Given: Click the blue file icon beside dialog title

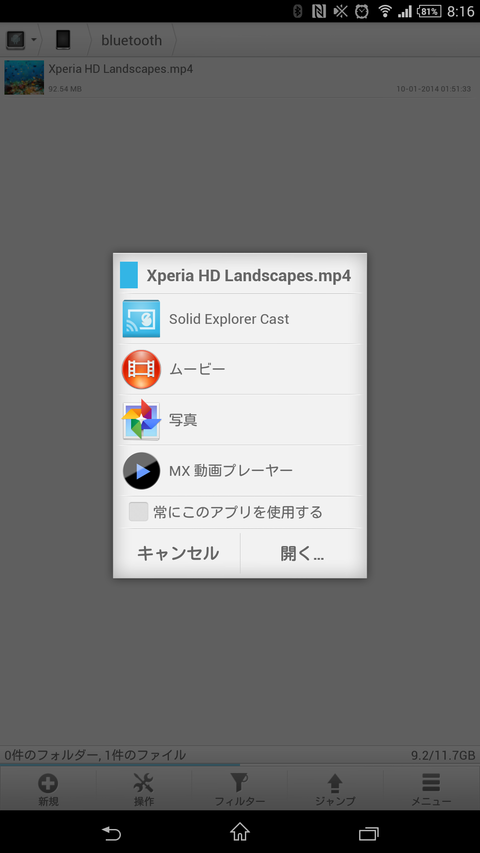Looking at the screenshot, I should (x=129, y=275).
